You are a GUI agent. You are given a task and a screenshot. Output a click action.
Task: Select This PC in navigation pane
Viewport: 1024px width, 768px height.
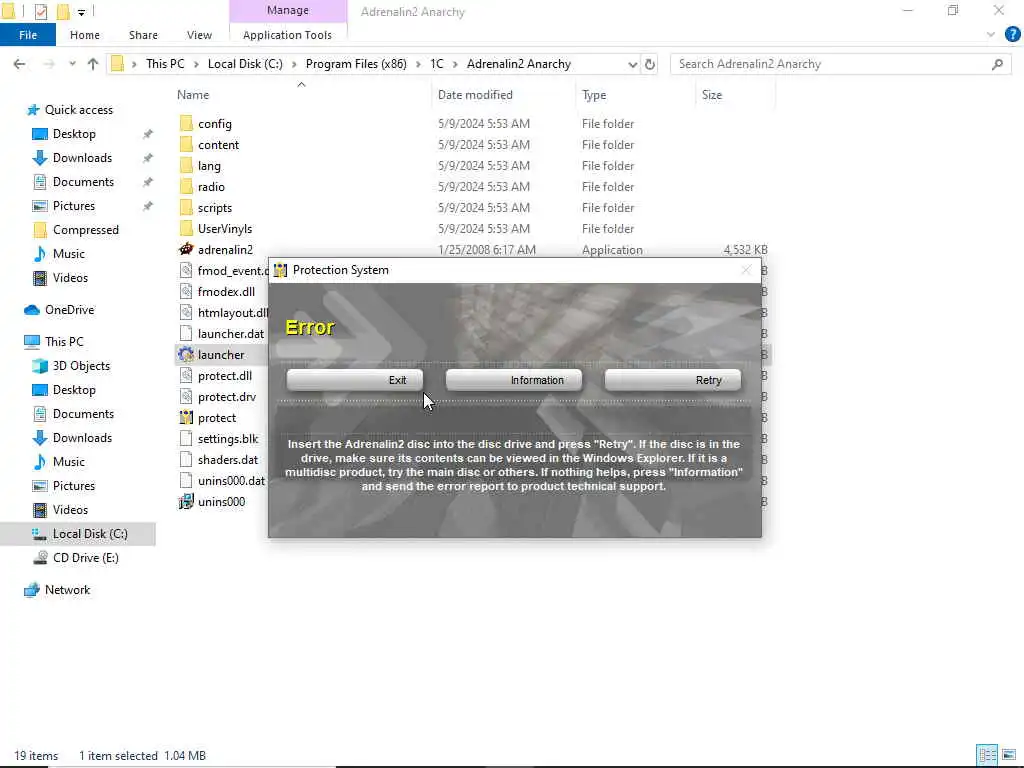(64, 342)
